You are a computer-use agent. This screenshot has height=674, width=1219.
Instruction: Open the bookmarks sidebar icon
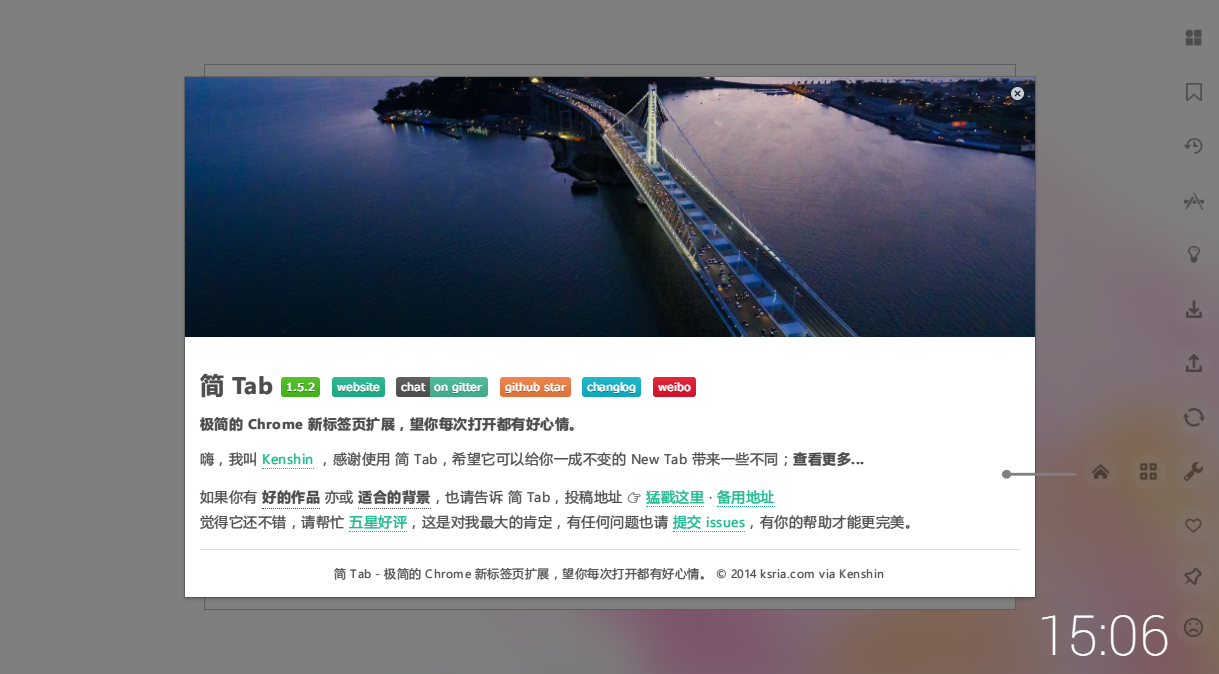1193,92
